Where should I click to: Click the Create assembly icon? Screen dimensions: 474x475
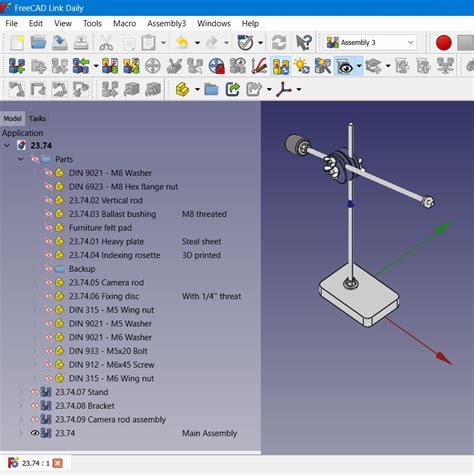pyautogui.click(x=17, y=66)
